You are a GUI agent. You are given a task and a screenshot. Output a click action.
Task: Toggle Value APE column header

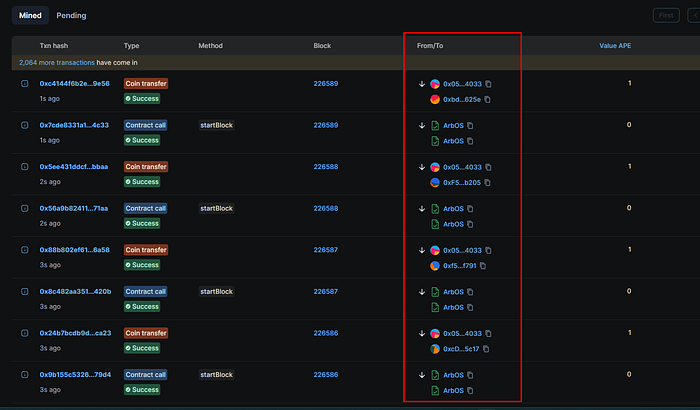(x=615, y=46)
